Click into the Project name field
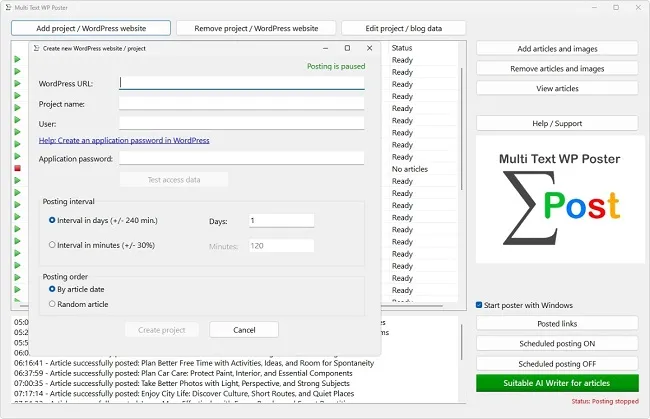 pyautogui.click(x=242, y=104)
